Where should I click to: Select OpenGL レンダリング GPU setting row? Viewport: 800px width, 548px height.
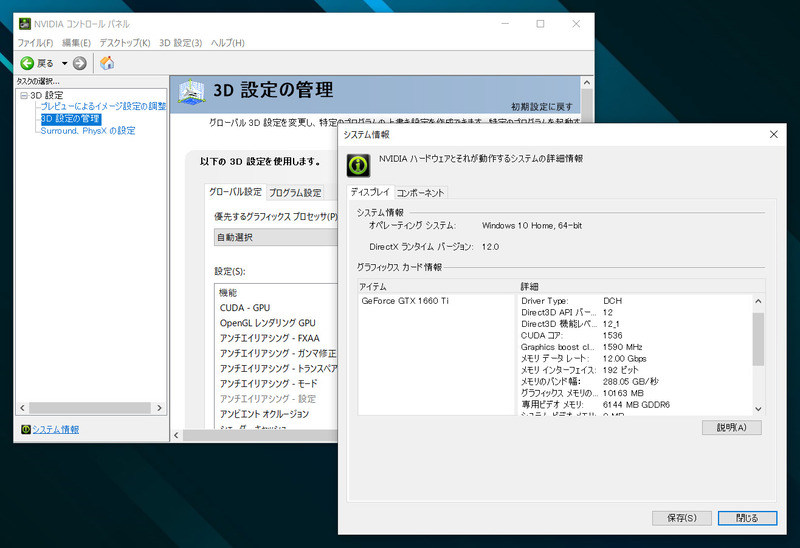coord(276,323)
